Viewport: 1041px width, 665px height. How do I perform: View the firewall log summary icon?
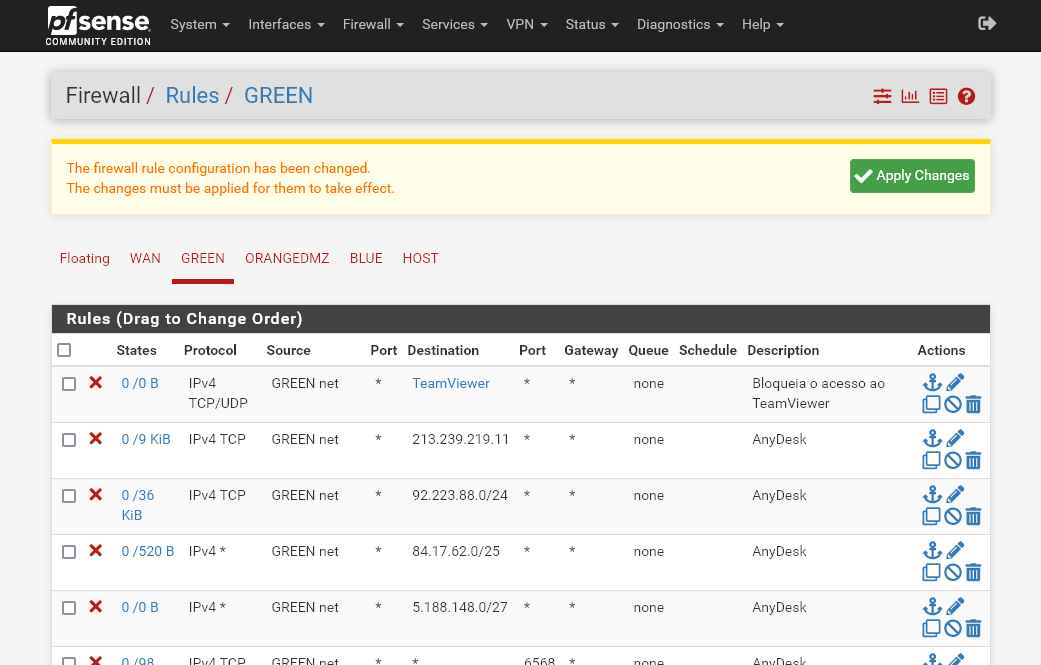(x=938, y=96)
